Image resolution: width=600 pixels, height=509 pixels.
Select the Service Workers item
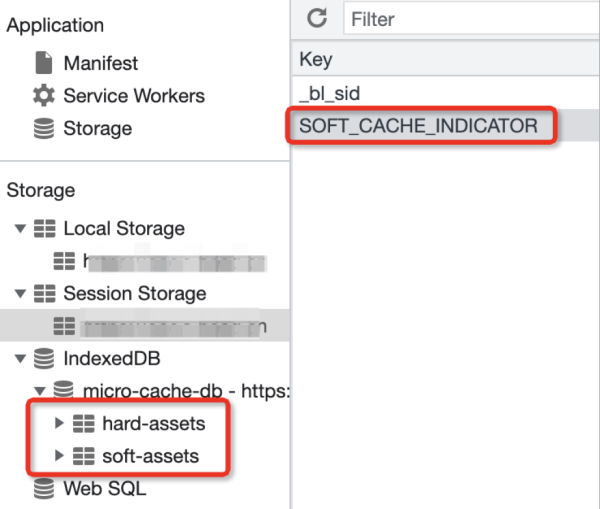coord(134,96)
